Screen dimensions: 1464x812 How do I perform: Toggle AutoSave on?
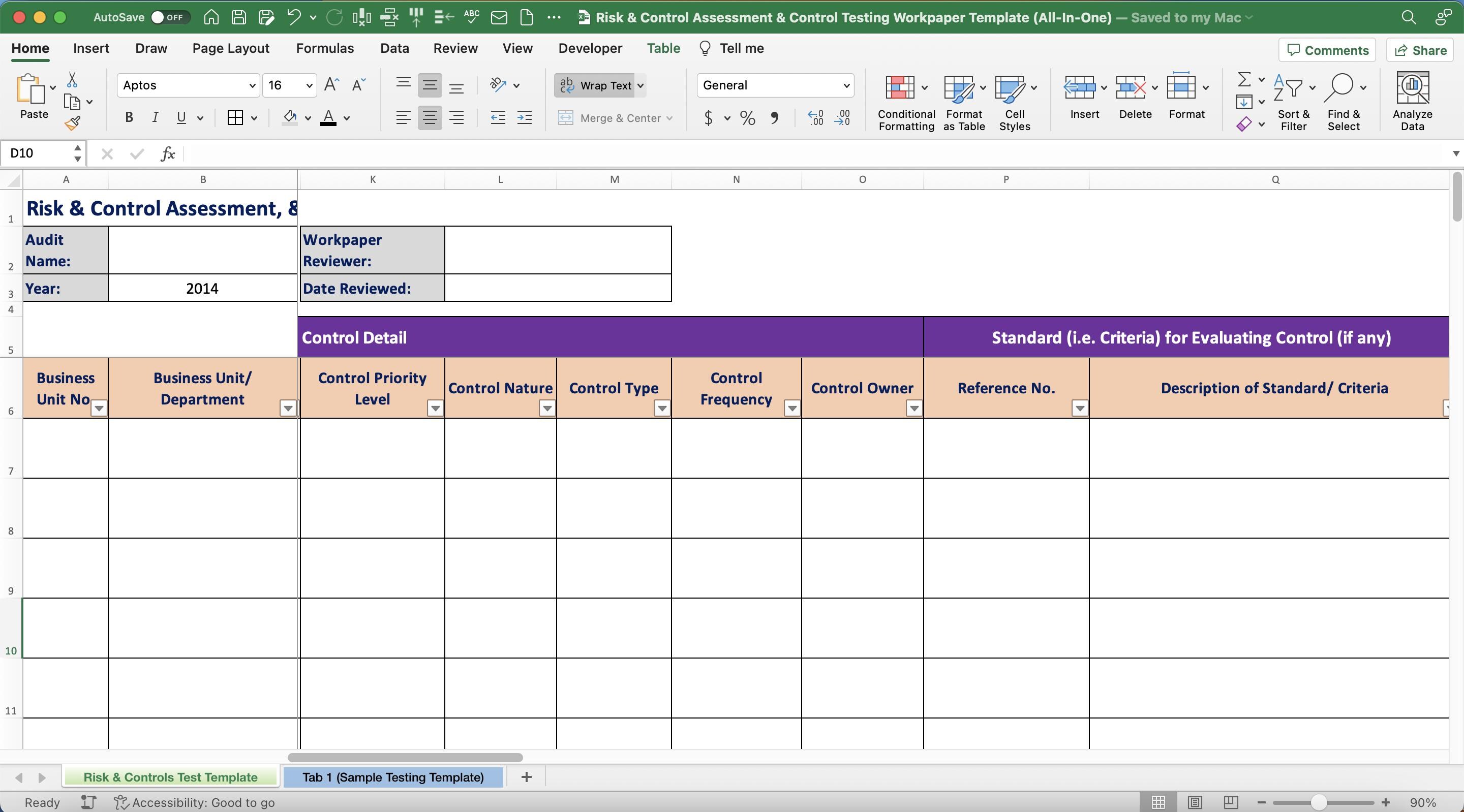168,17
